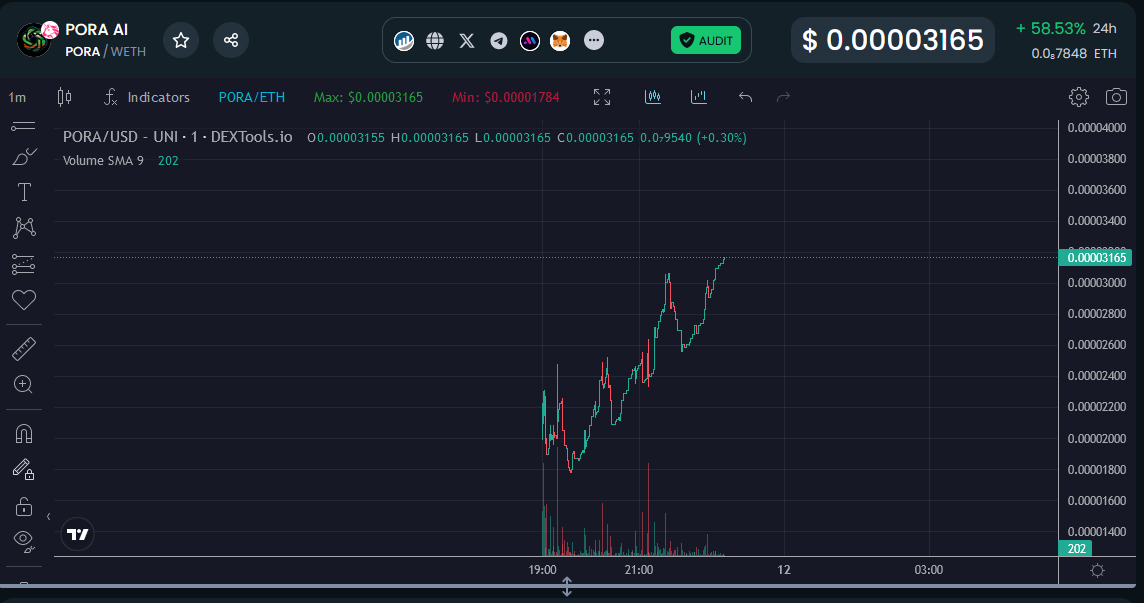
Task: Toggle the trades-on-chart bars icon
Action: (653, 96)
